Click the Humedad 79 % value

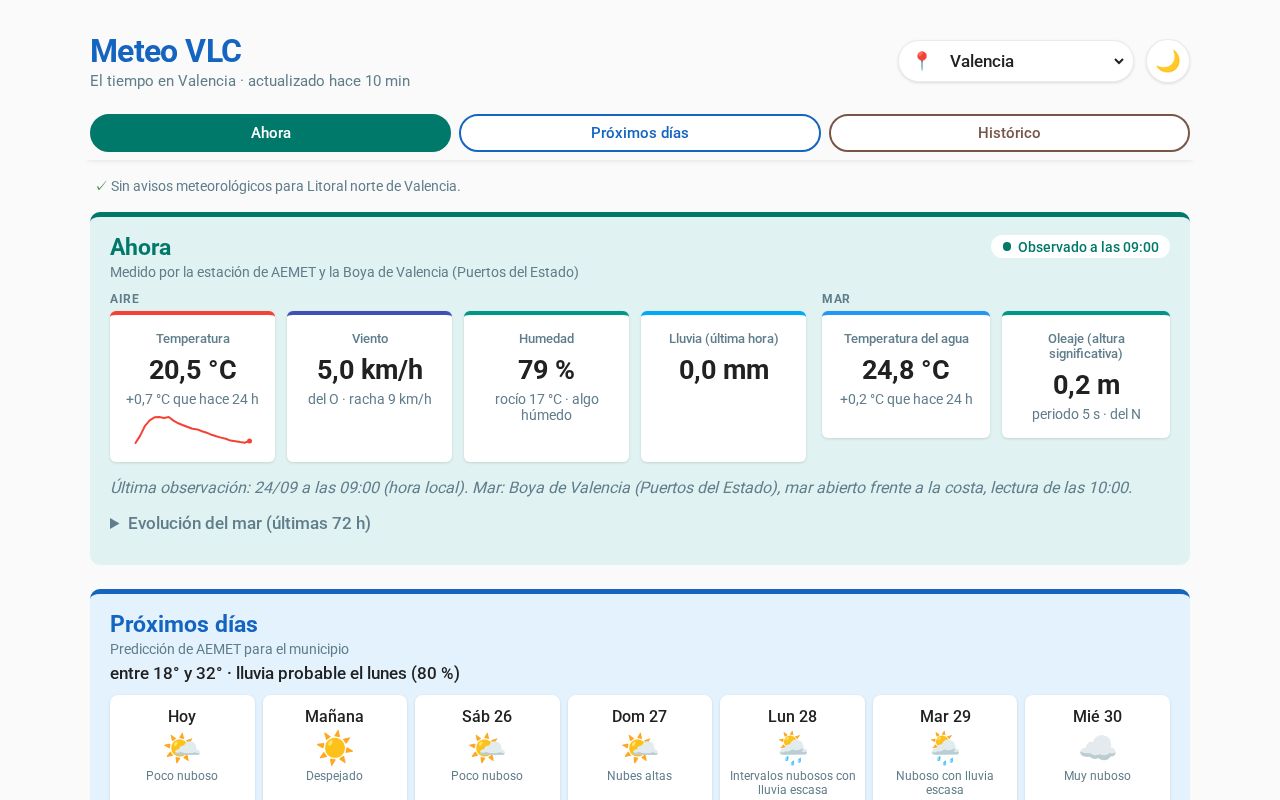point(546,370)
